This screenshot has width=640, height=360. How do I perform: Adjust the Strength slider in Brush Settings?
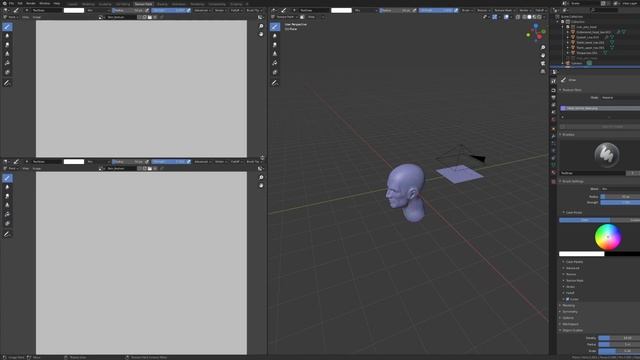620,202
